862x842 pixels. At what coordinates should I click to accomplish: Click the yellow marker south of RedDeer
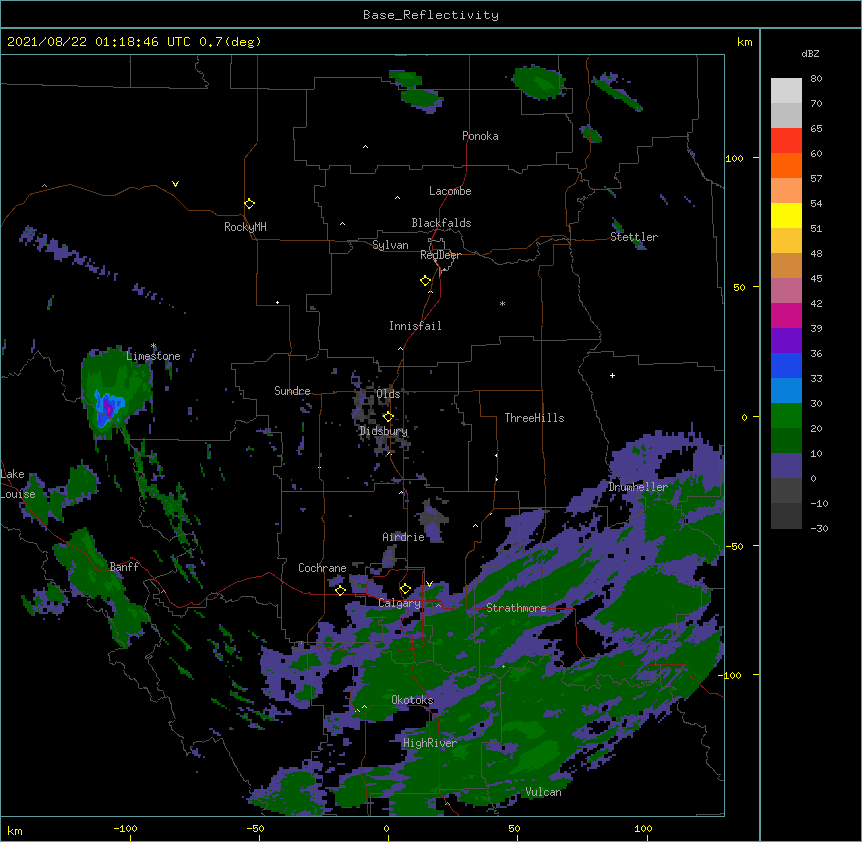426,280
